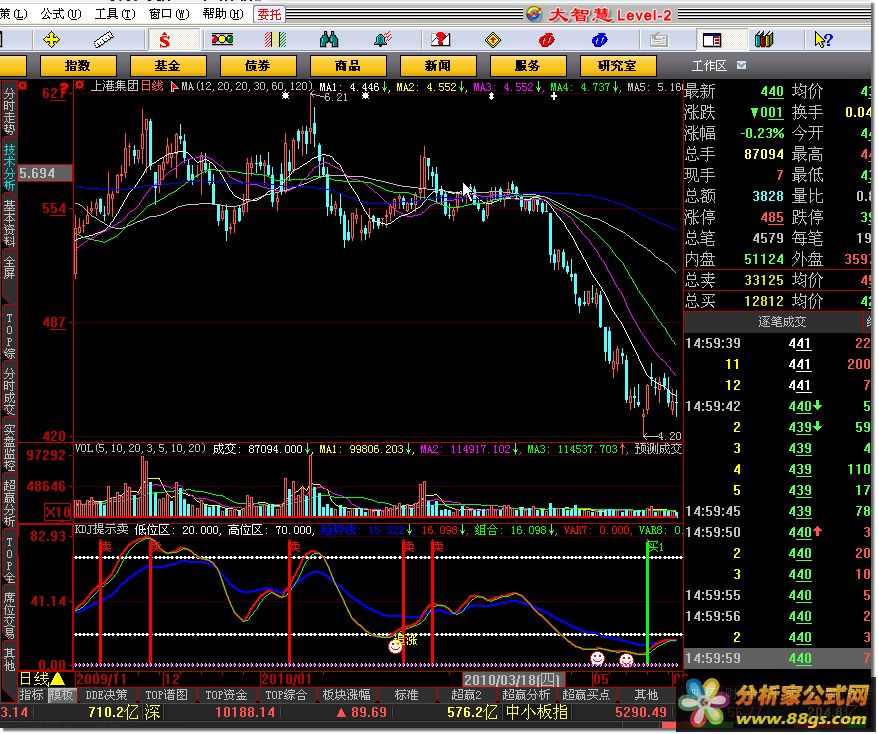Click the yellow diamond toolbar icon

coord(492,39)
